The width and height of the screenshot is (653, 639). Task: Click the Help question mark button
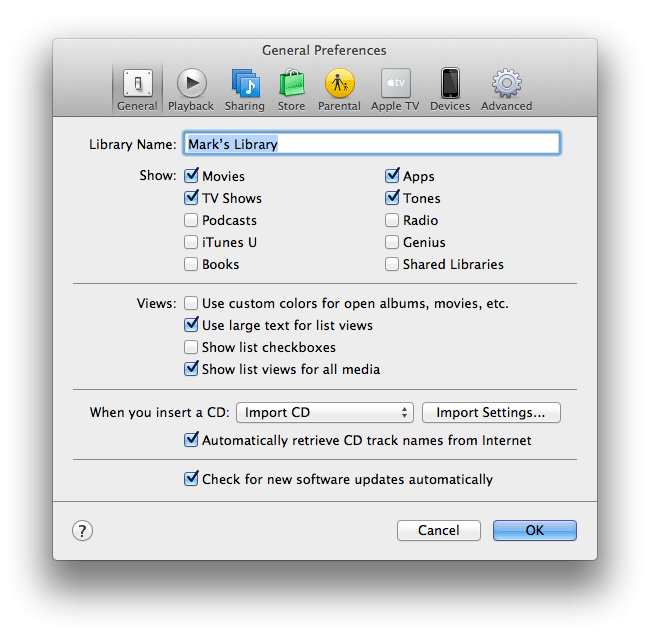tap(82, 531)
